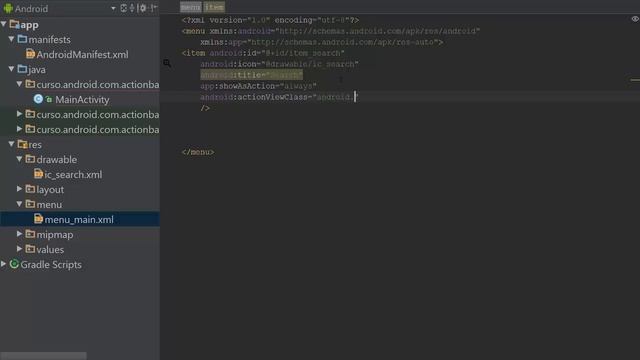Click the drawable folder icon
The width and height of the screenshot is (640, 360).
pos(30,159)
